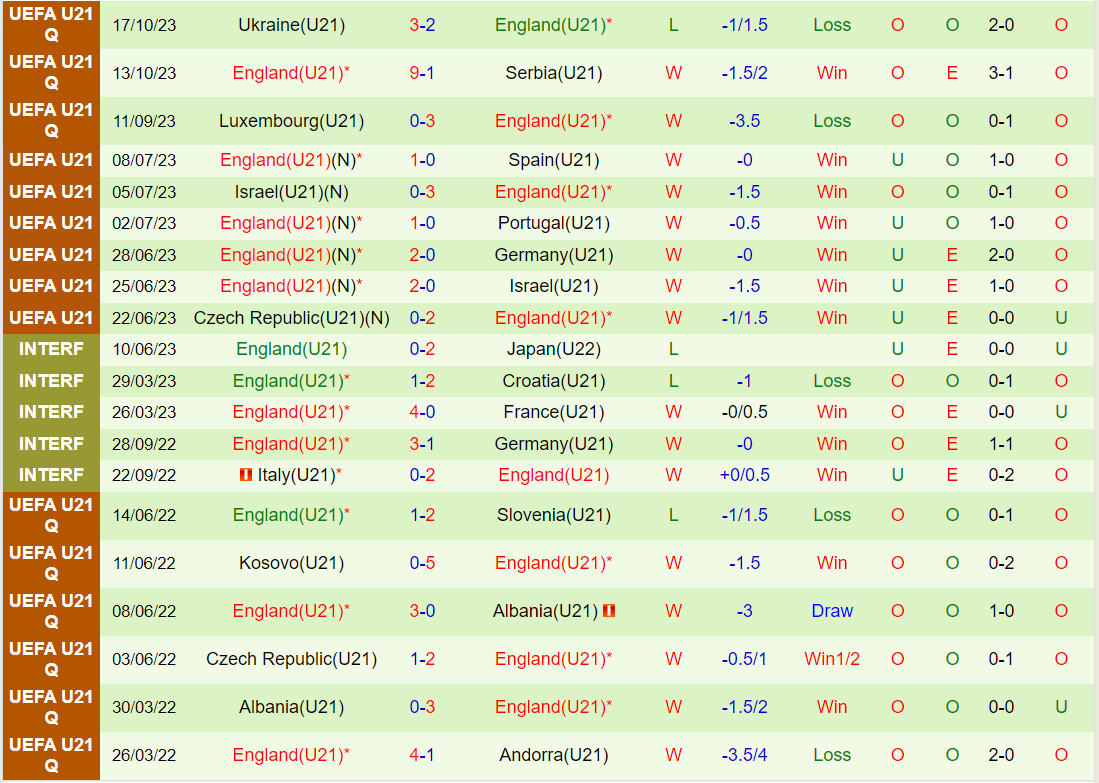Click the red card icon beside Italy(U21)
The image size is (1099, 783).
(x=245, y=475)
